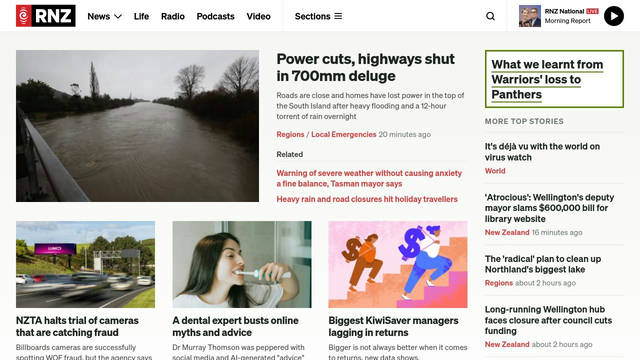Click the '20 minutes ago' timestamp text

pos(404,134)
